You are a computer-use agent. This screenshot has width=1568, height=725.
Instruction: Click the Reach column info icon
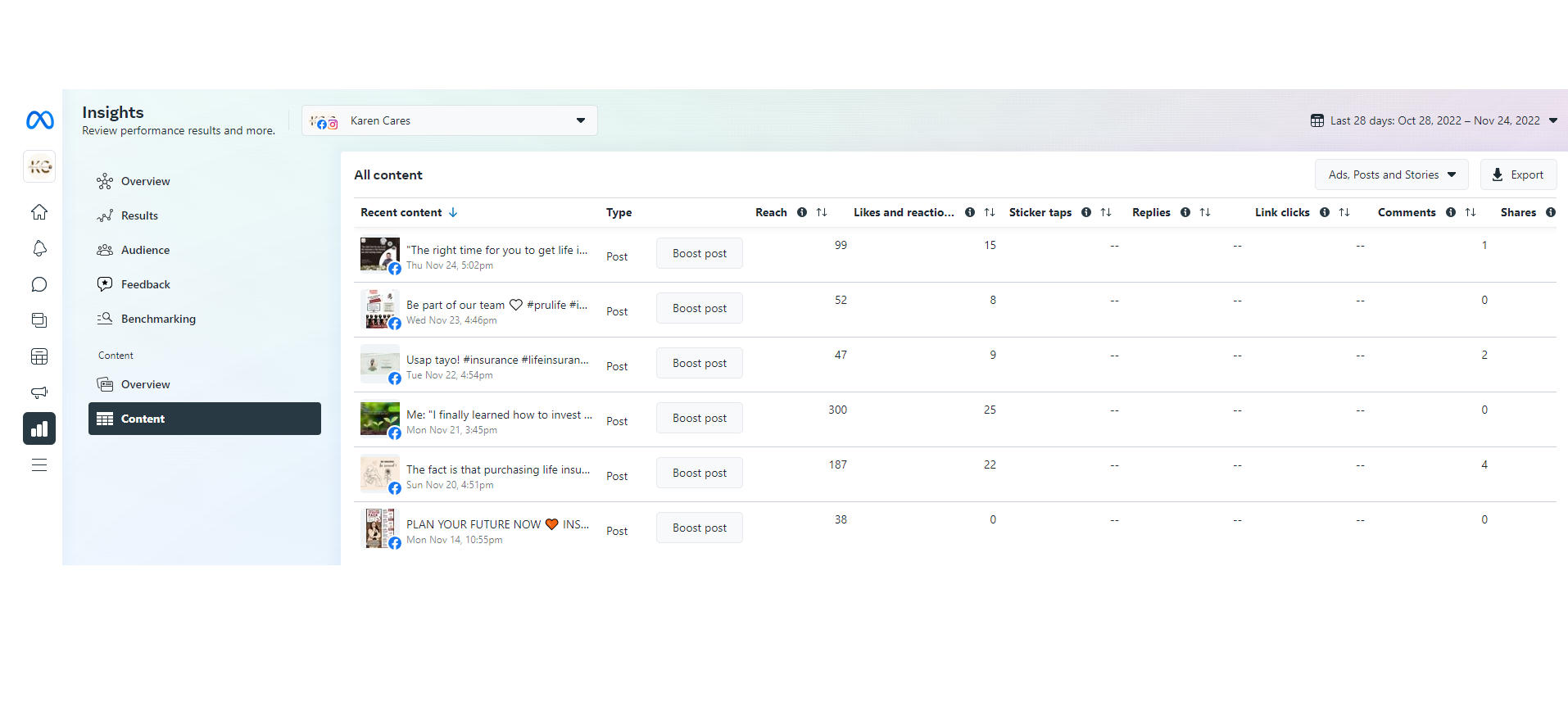click(x=802, y=212)
